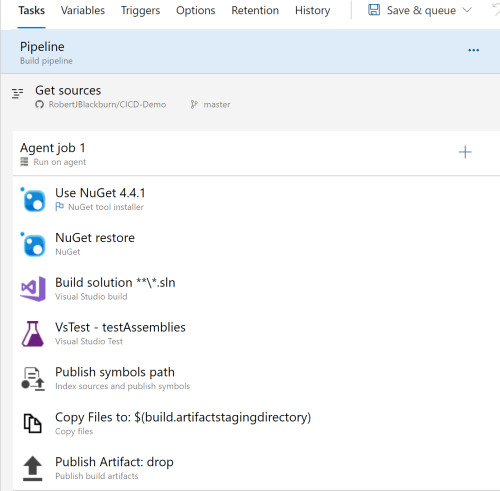Viewport: 500px width, 491px height.
Task: Open the Pipeline ellipsis menu
Action: click(473, 50)
